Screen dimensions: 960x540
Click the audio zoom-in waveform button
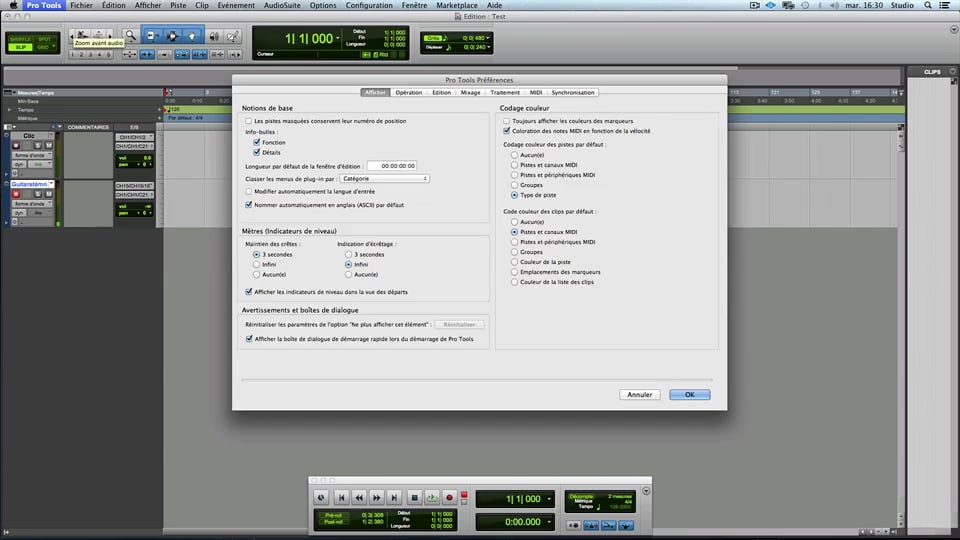pyautogui.click(x=81, y=35)
